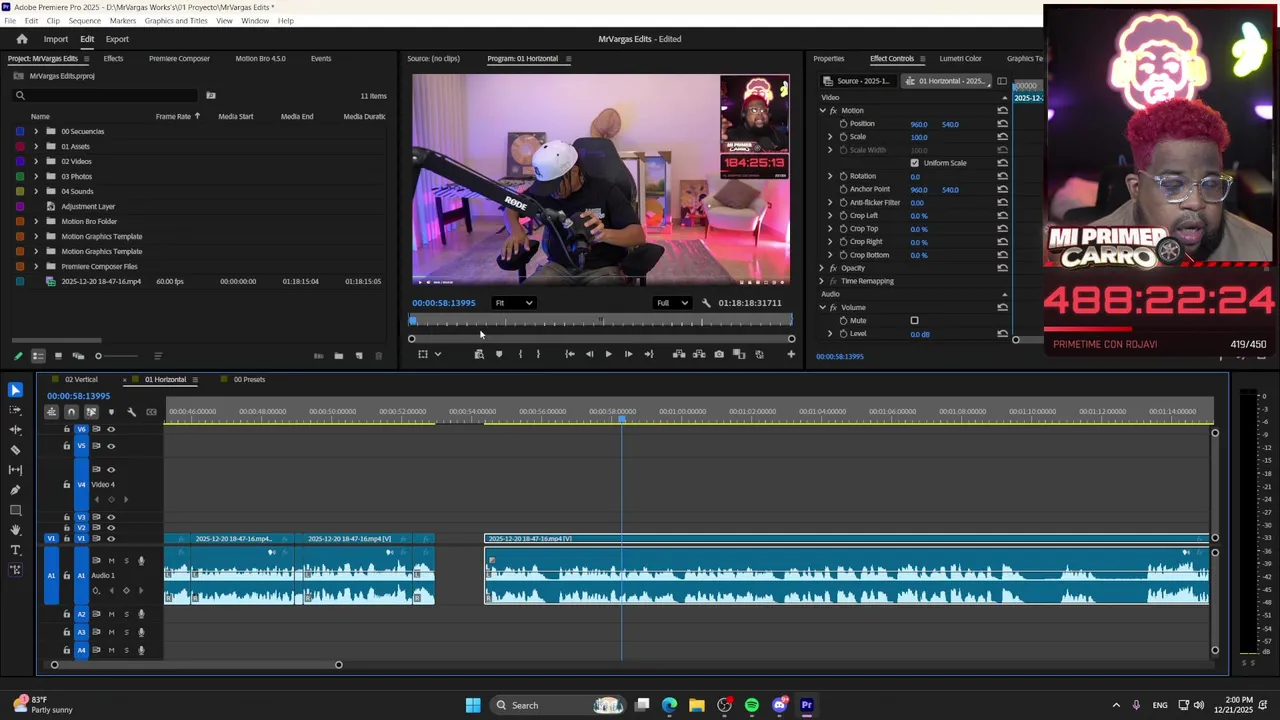
Task: Reset the Opacity effect
Action: coord(1002,268)
